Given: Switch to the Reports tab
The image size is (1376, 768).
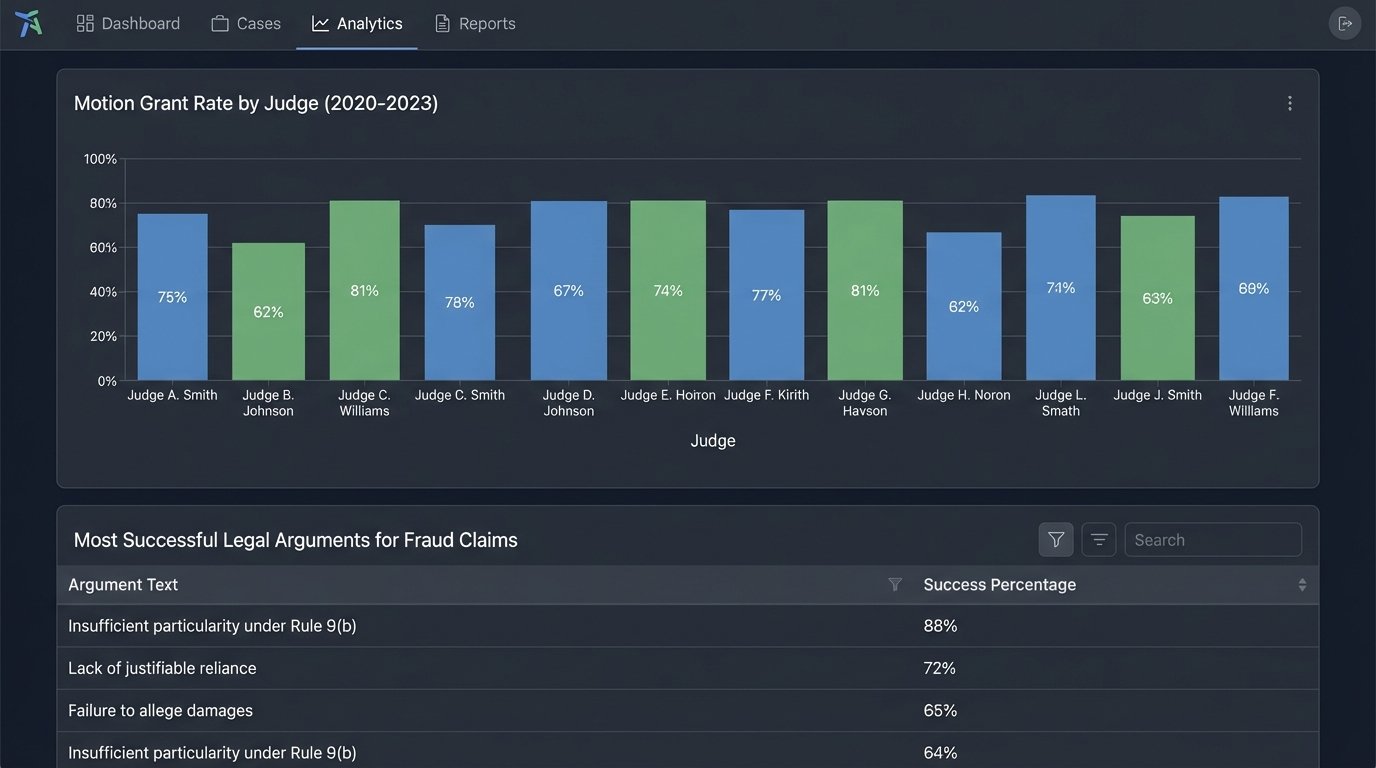Looking at the screenshot, I should [475, 22].
